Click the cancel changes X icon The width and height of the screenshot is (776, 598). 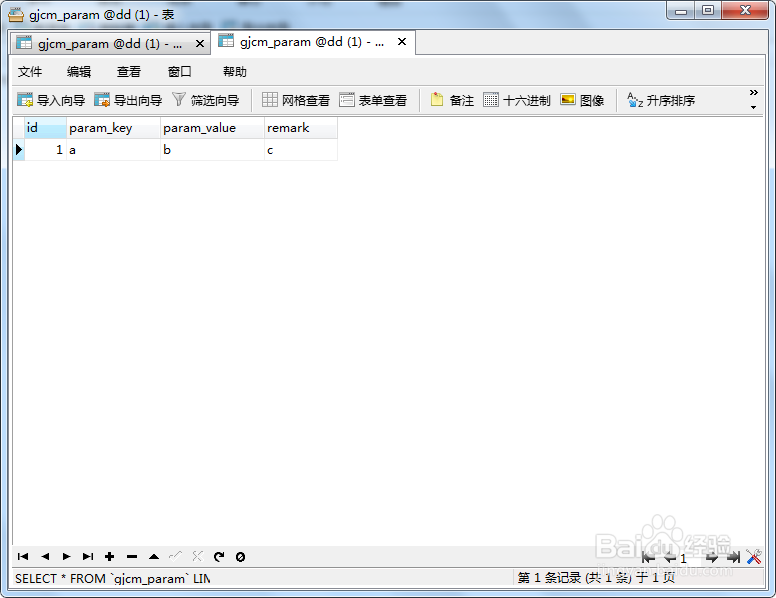pyautogui.click(x=197, y=556)
